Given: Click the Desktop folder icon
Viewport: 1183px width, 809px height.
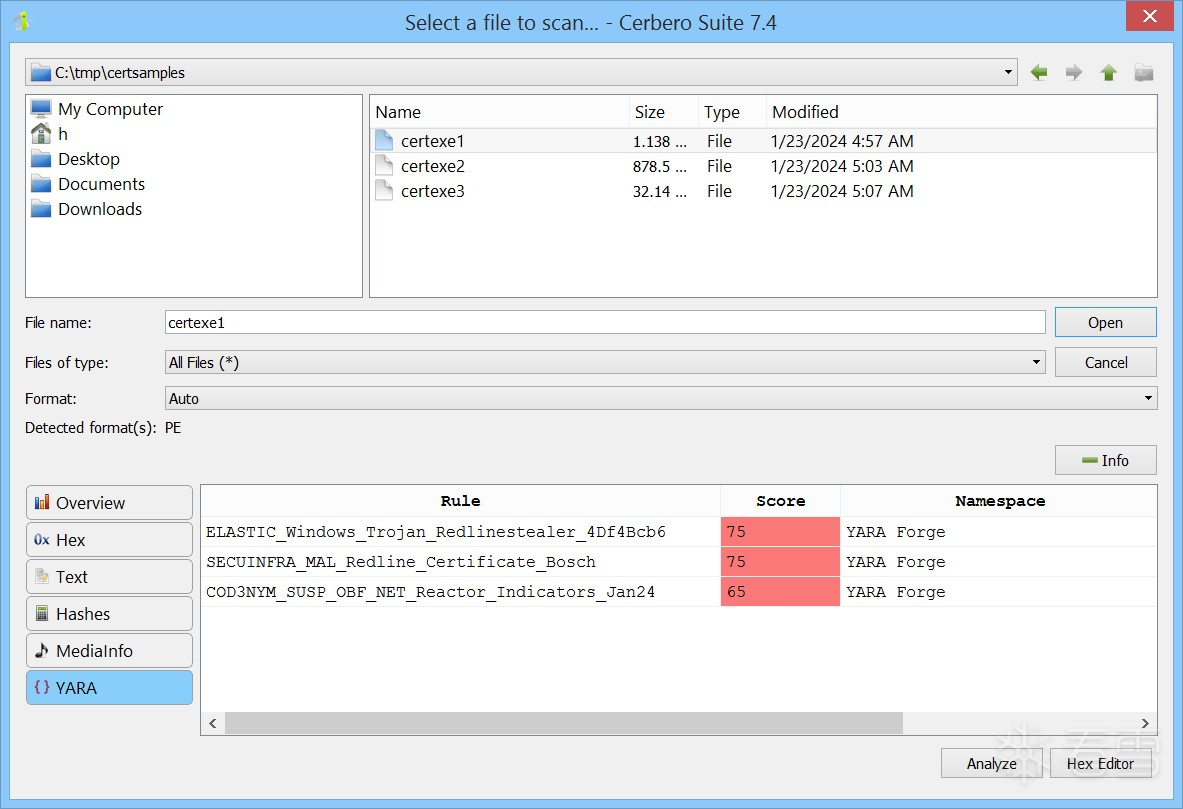Looking at the screenshot, I should pos(41,159).
